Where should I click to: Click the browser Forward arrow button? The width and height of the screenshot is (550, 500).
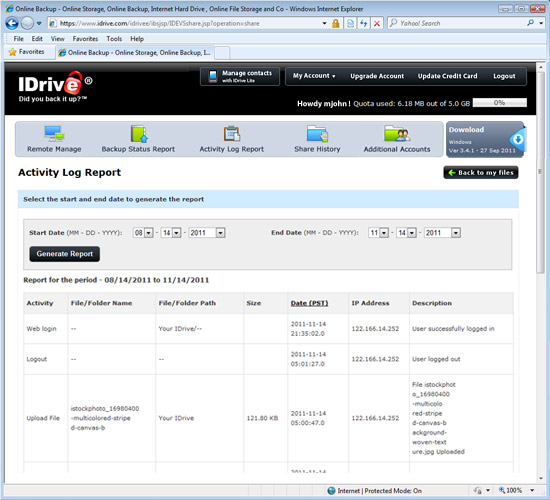[27, 24]
